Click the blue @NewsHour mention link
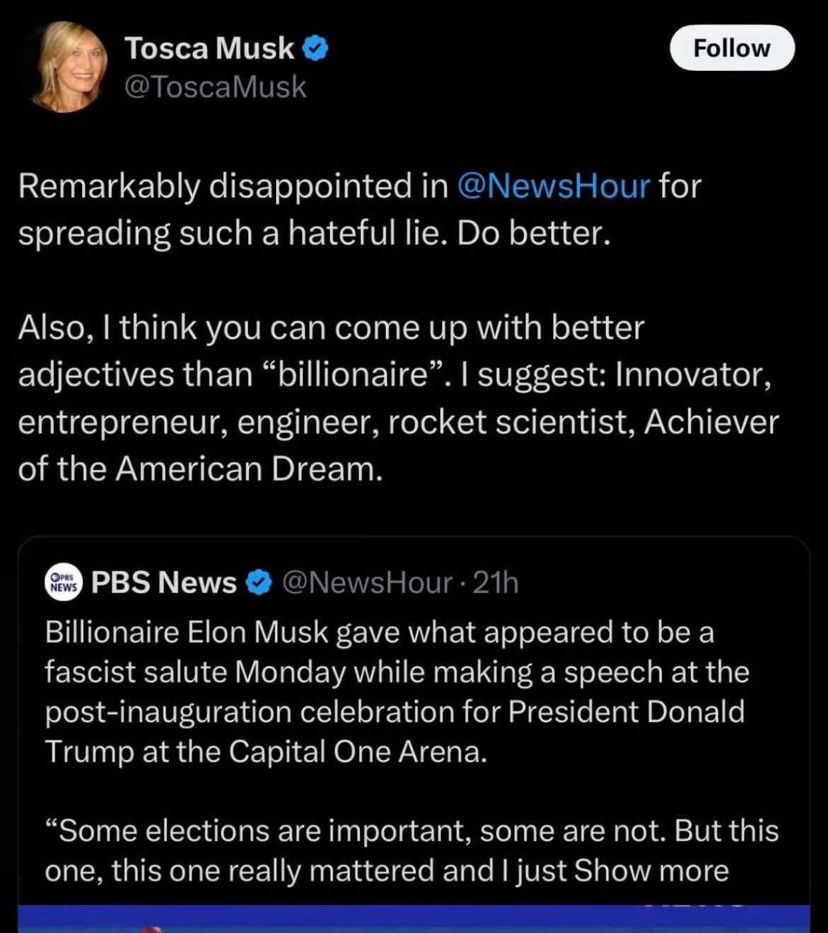 (552, 185)
